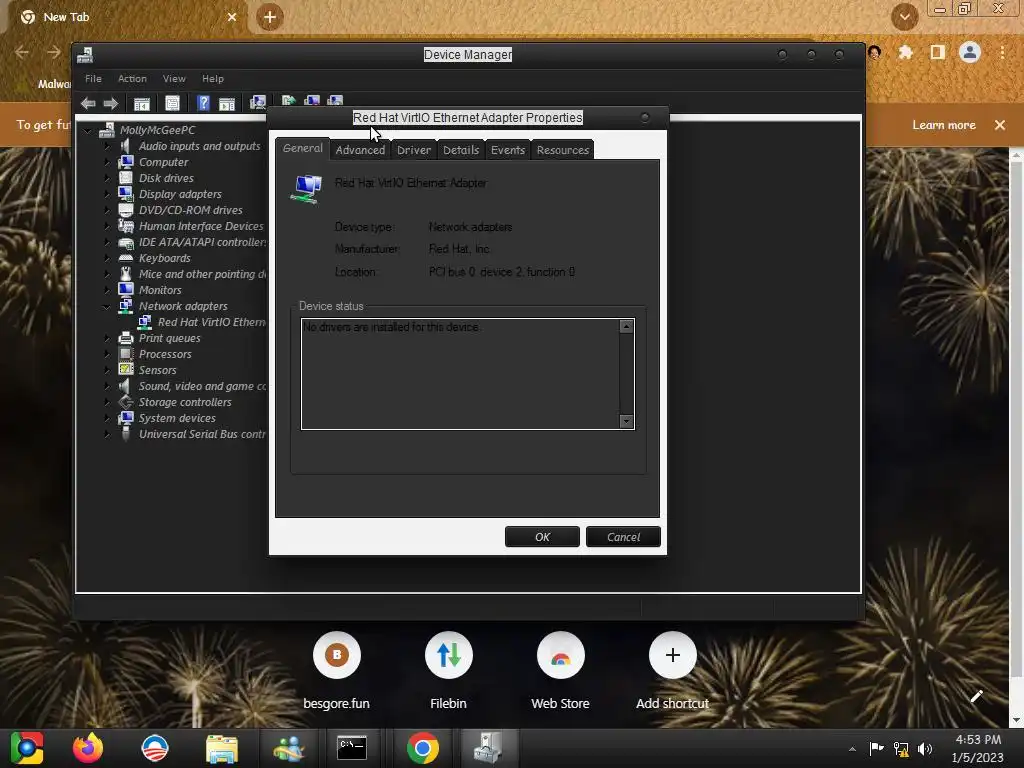This screenshot has width=1024, height=768.
Task: Expand the Computer node
Action: coord(107,162)
